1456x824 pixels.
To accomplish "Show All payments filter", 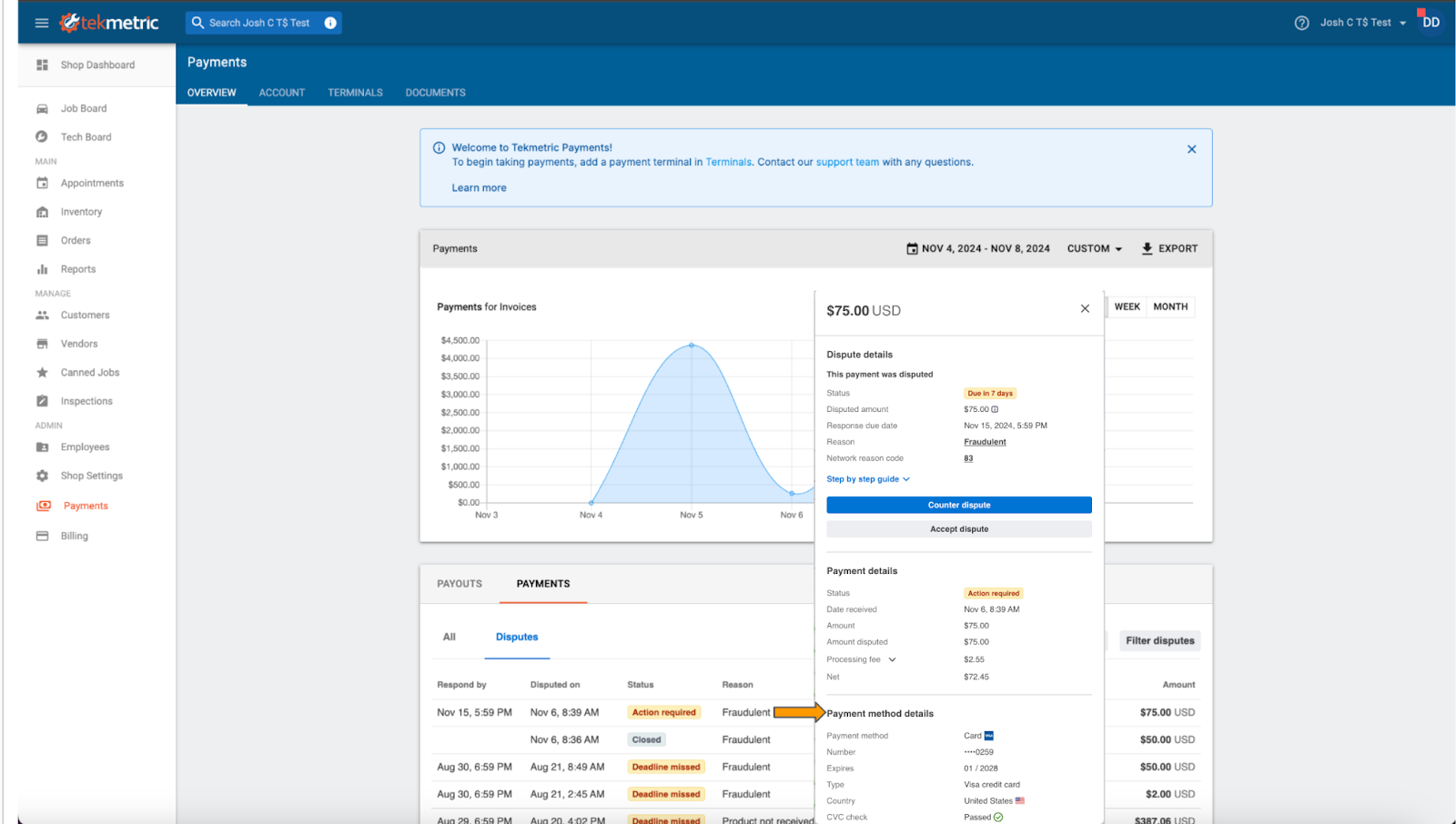I will click(x=450, y=638).
